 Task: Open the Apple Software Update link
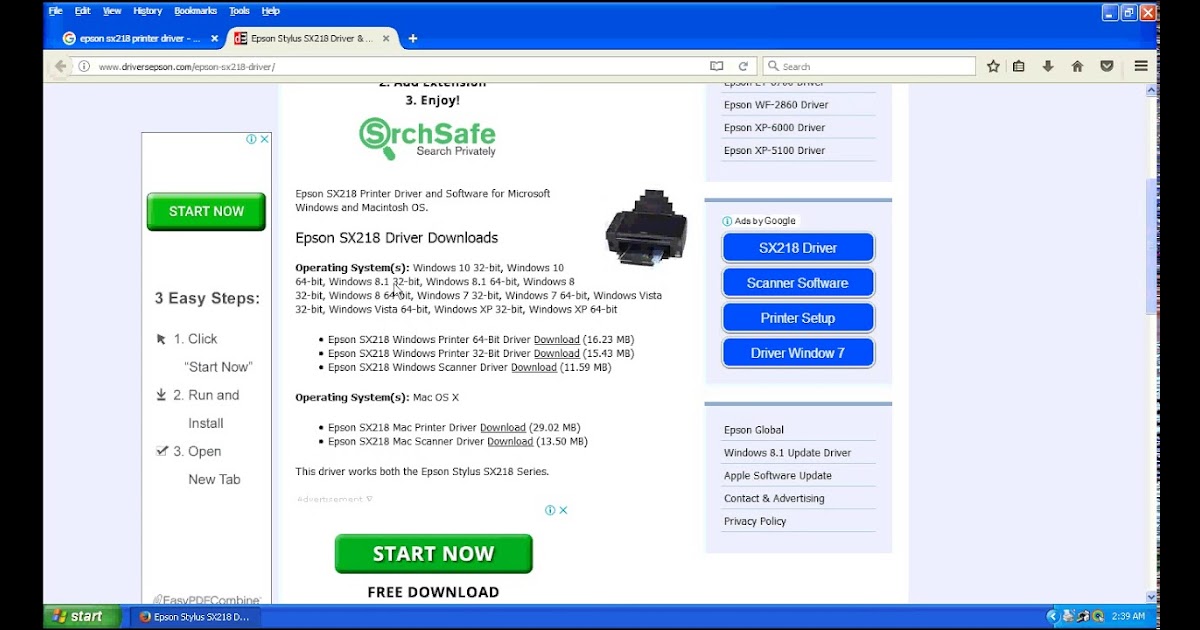click(x=778, y=476)
